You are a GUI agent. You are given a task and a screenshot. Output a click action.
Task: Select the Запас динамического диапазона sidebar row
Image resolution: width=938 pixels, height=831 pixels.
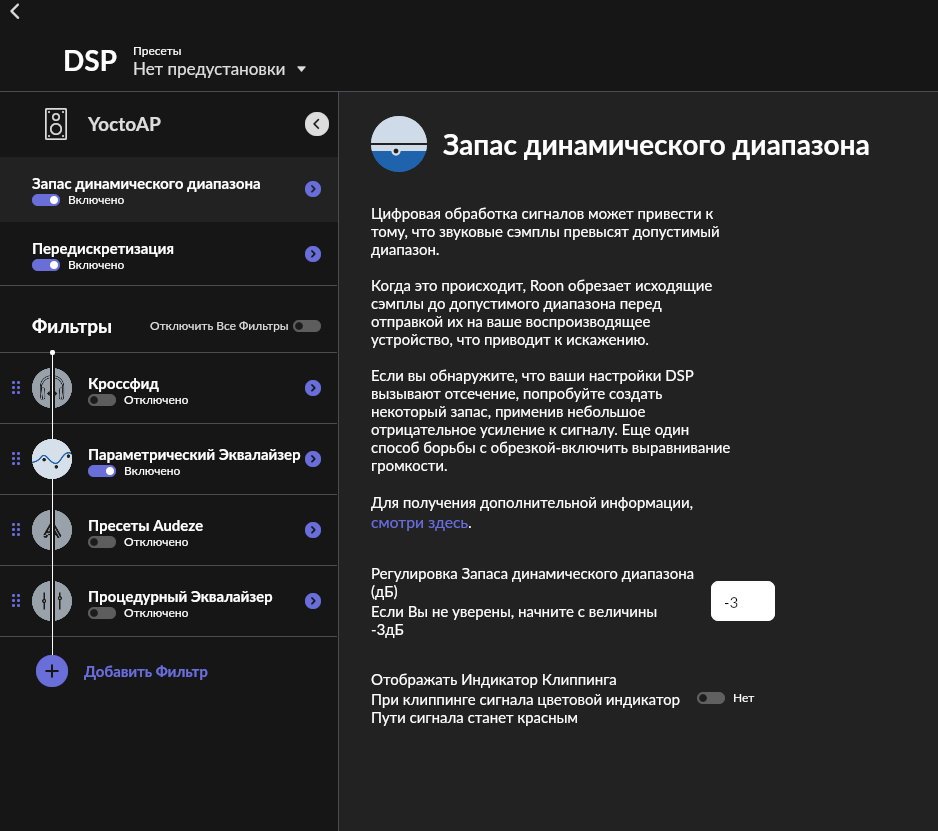[169, 190]
